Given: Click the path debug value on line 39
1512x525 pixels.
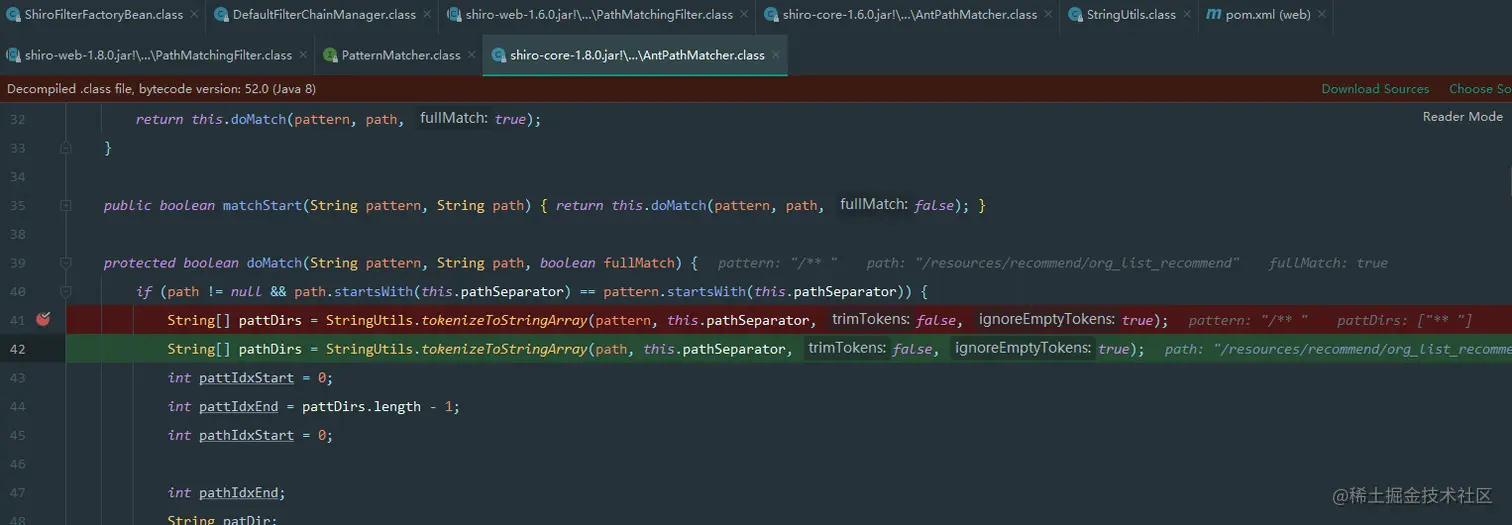Looking at the screenshot, I should point(1053,263).
